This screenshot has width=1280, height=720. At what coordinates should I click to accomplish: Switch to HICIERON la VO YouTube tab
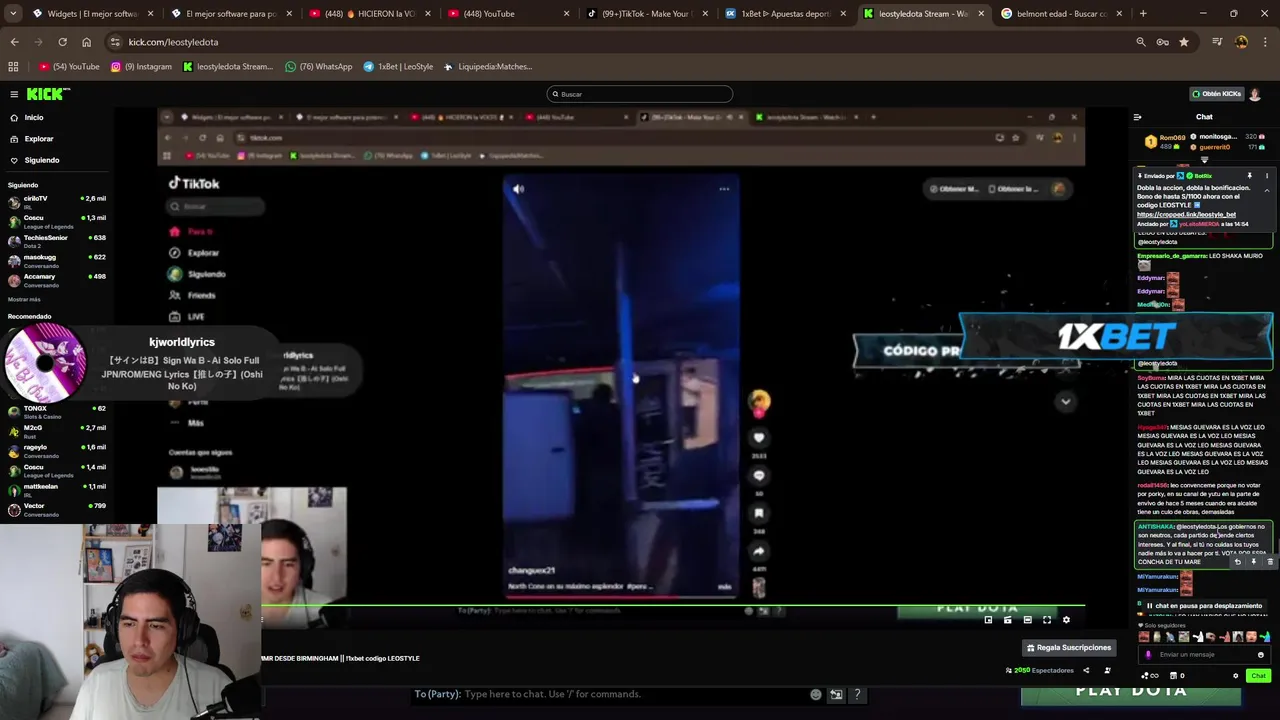pyautogui.click(x=368, y=14)
